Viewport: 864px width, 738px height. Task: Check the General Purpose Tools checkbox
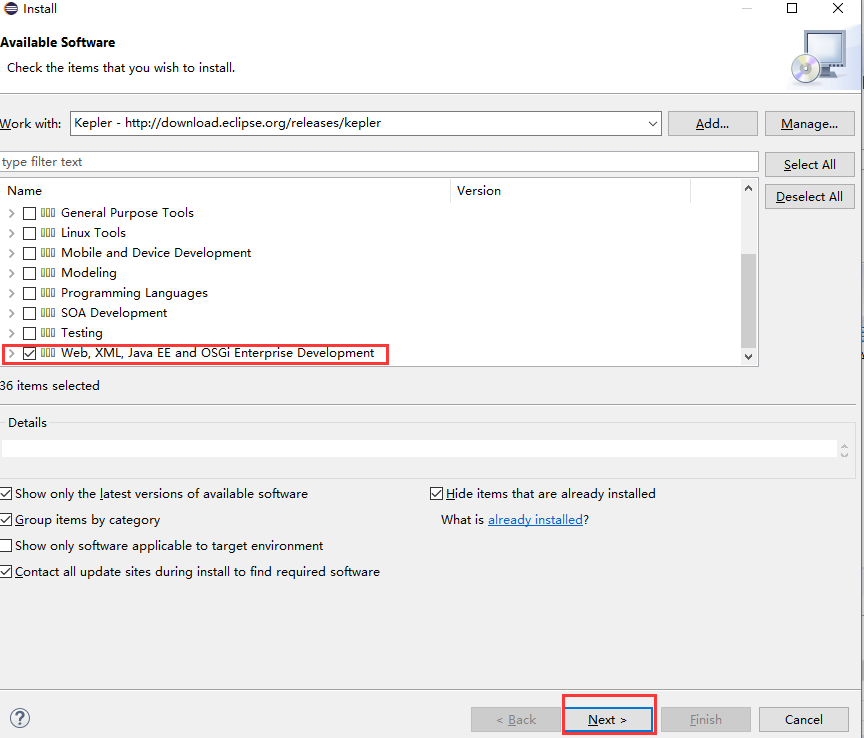click(29, 213)
